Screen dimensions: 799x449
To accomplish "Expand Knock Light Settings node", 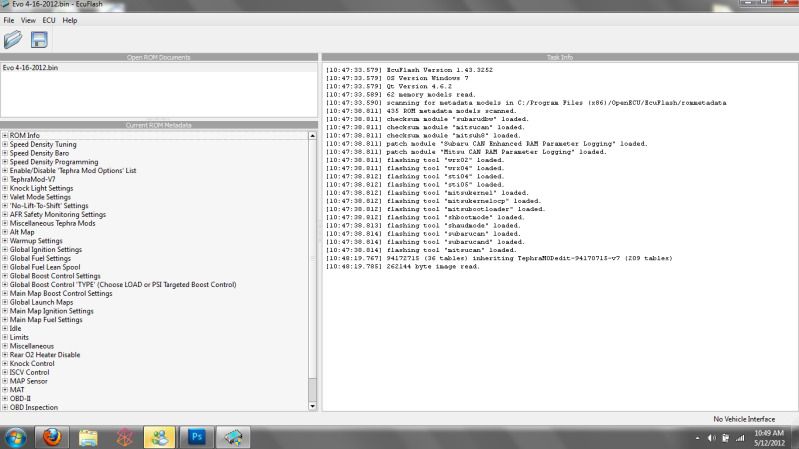I will click(x=5, y=188).
